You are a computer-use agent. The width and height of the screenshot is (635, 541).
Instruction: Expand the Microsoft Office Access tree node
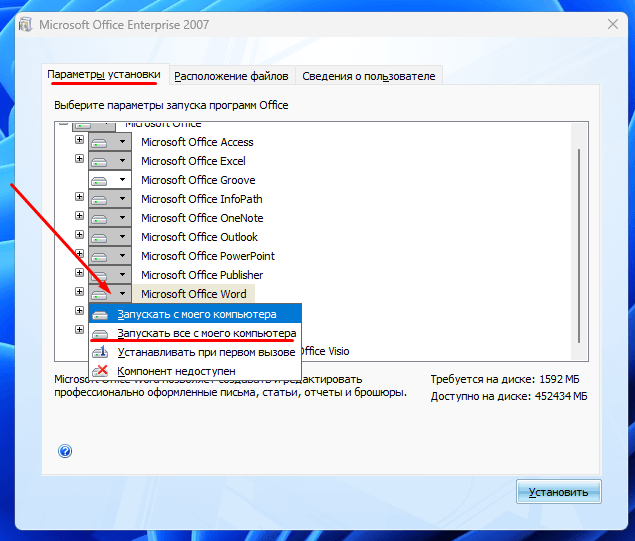pos(79,140)
